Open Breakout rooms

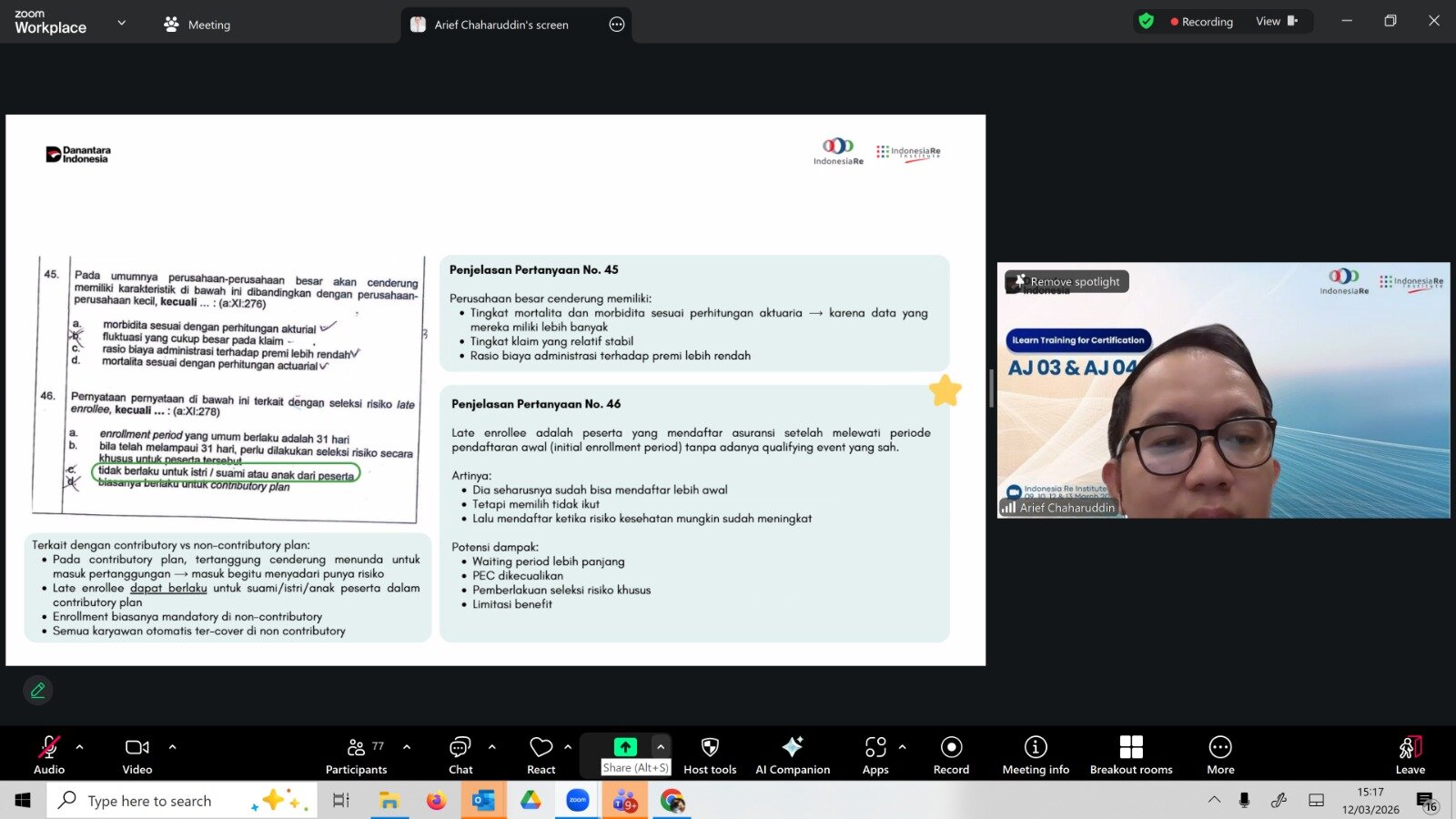[x=1130, y=754]
